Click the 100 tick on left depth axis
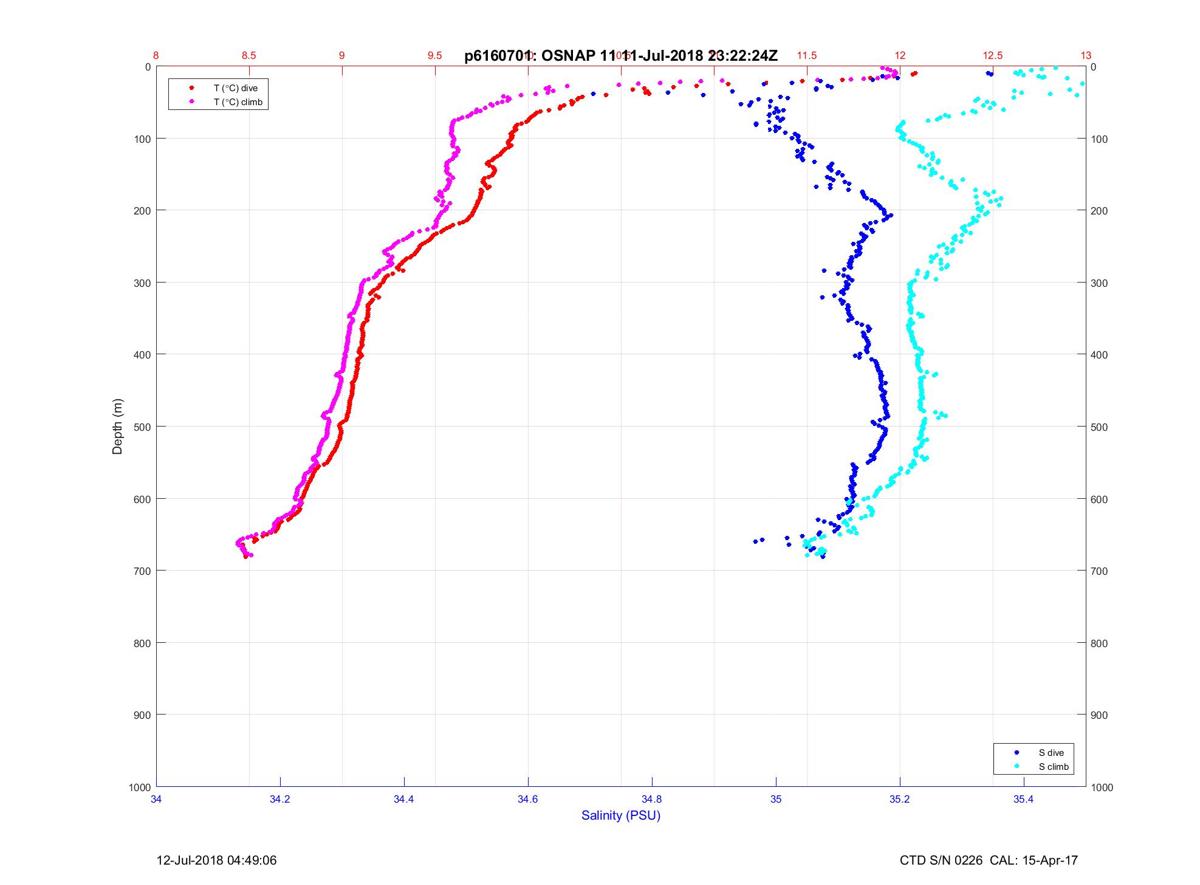The width and height of the screenshot is (1200, 885). [x=141, y=139]
